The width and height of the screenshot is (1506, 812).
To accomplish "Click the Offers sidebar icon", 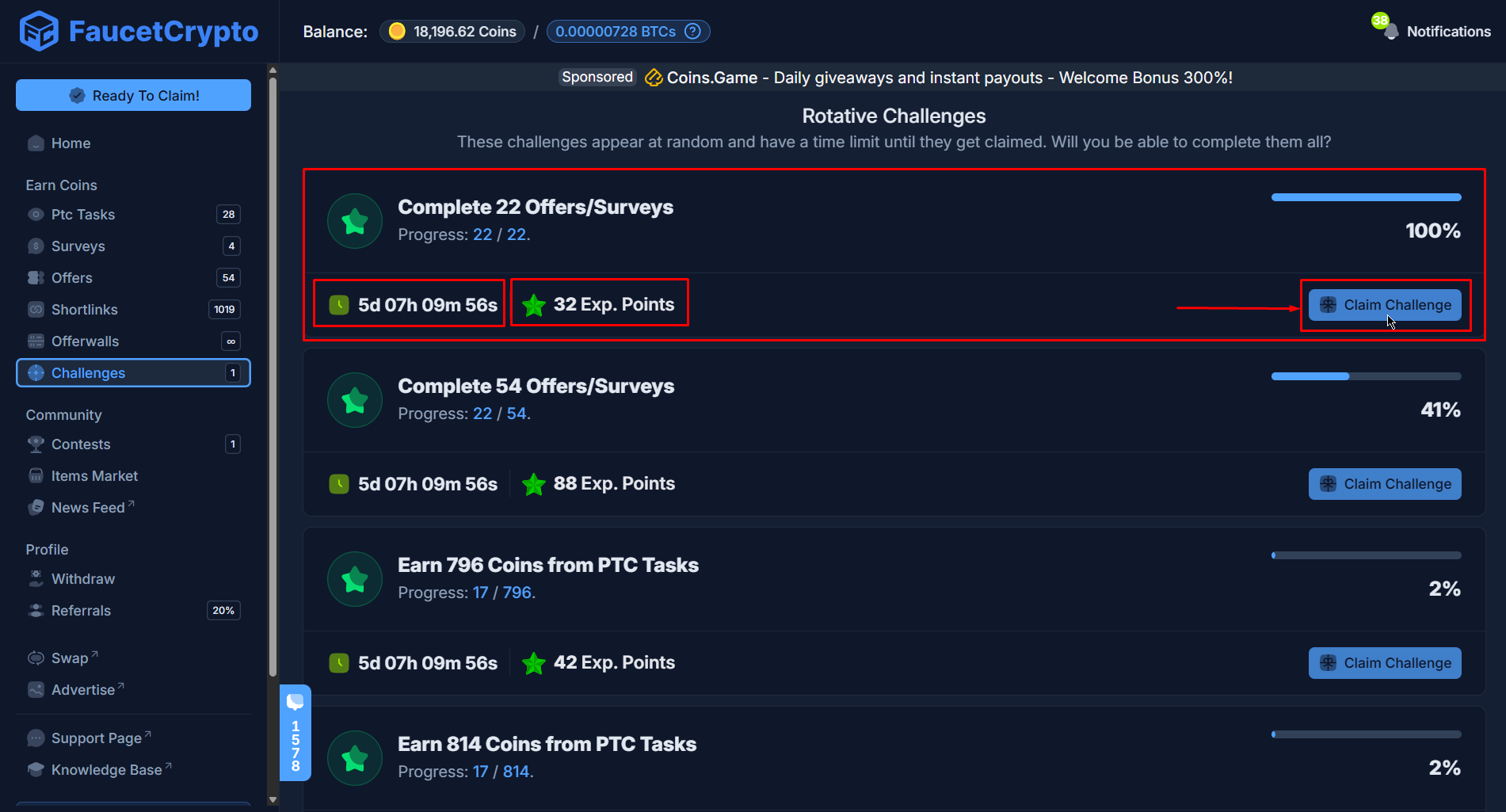I will (36, 277).
